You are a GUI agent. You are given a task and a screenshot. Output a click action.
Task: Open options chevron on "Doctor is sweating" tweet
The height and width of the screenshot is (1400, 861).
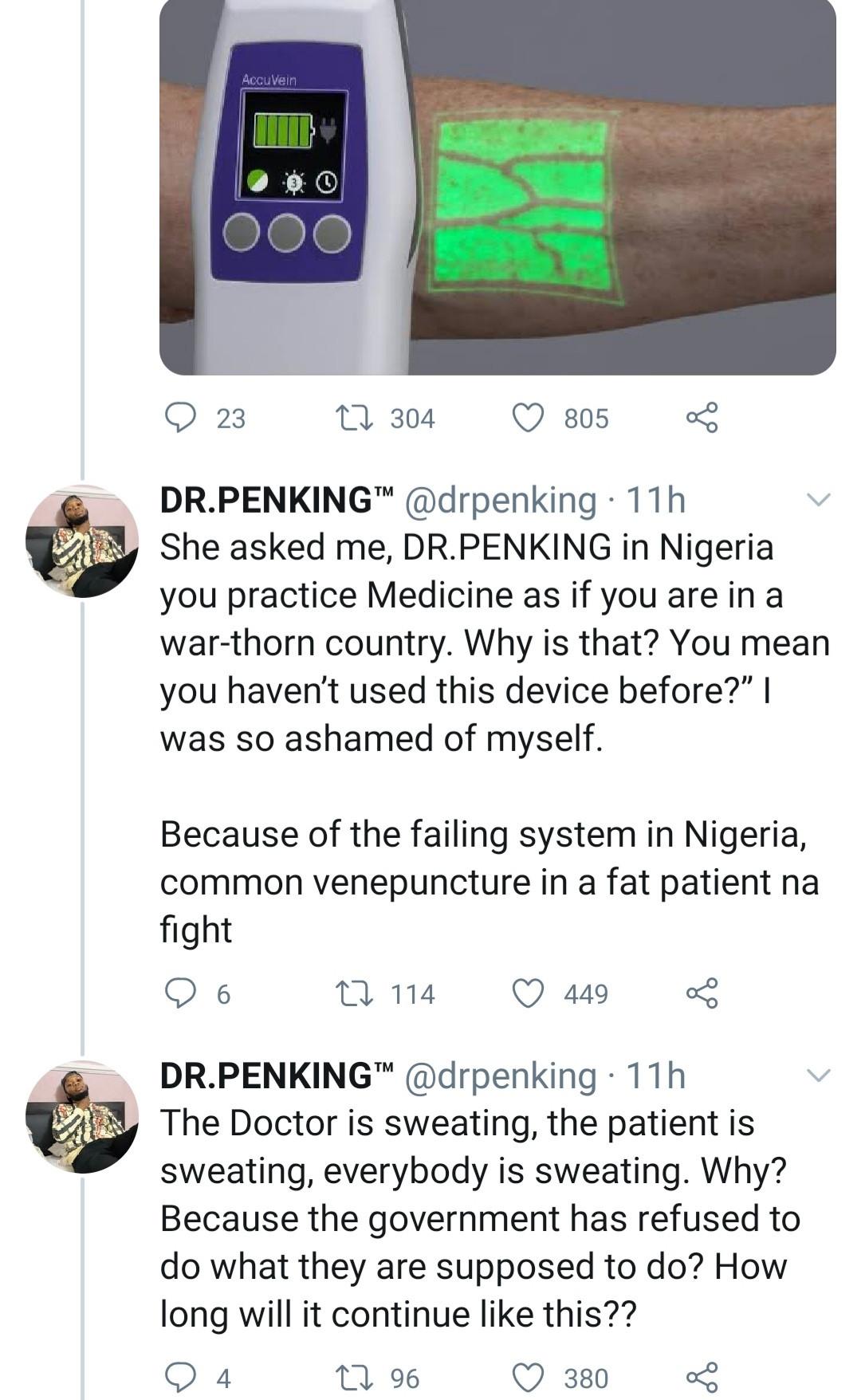pos(818,1076)
